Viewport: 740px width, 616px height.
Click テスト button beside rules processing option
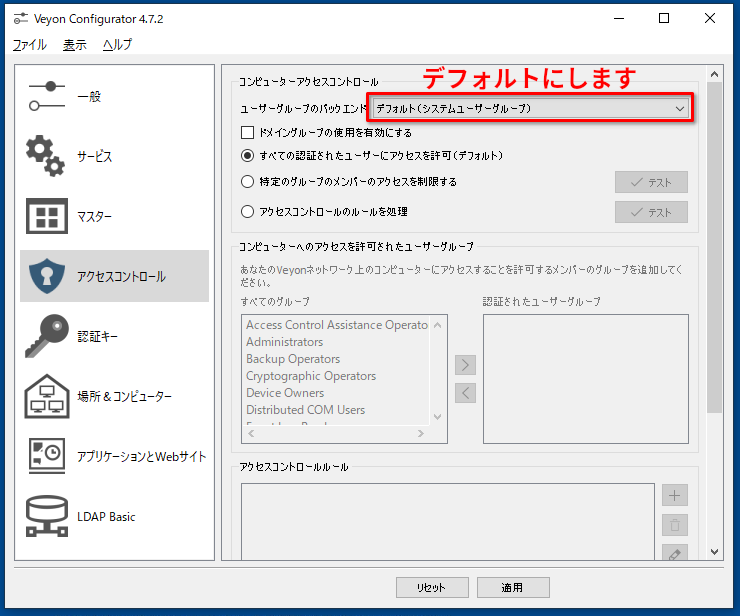(x=651, y=212)
